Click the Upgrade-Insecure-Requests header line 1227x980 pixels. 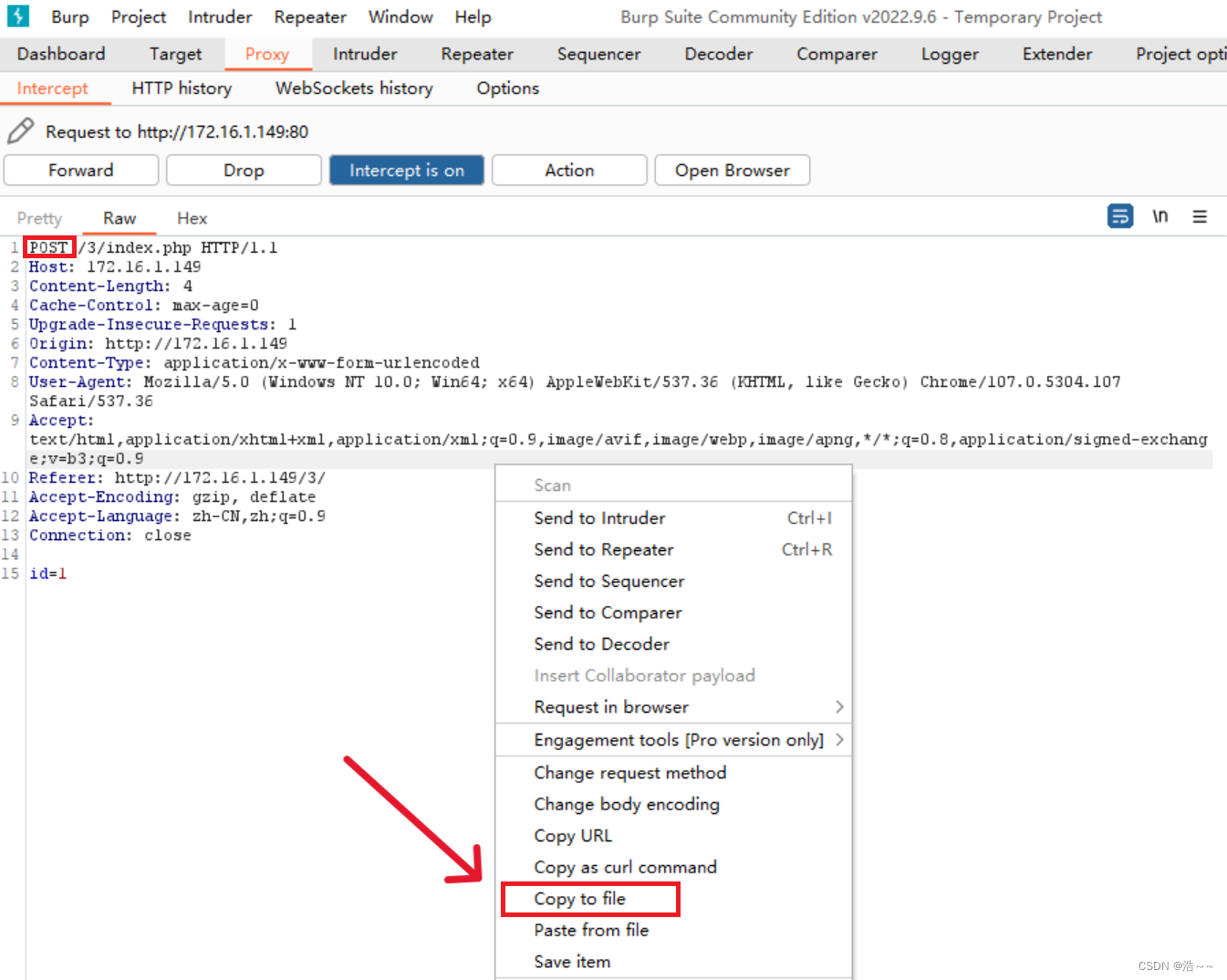click(162, 324)
